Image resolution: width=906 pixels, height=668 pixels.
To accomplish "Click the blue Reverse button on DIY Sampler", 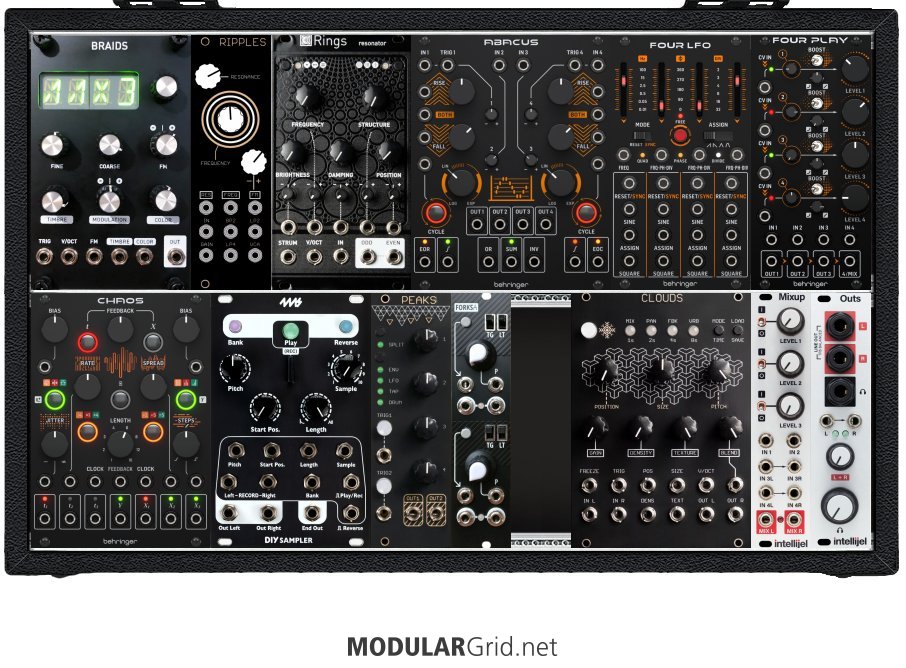I will 346,328.
